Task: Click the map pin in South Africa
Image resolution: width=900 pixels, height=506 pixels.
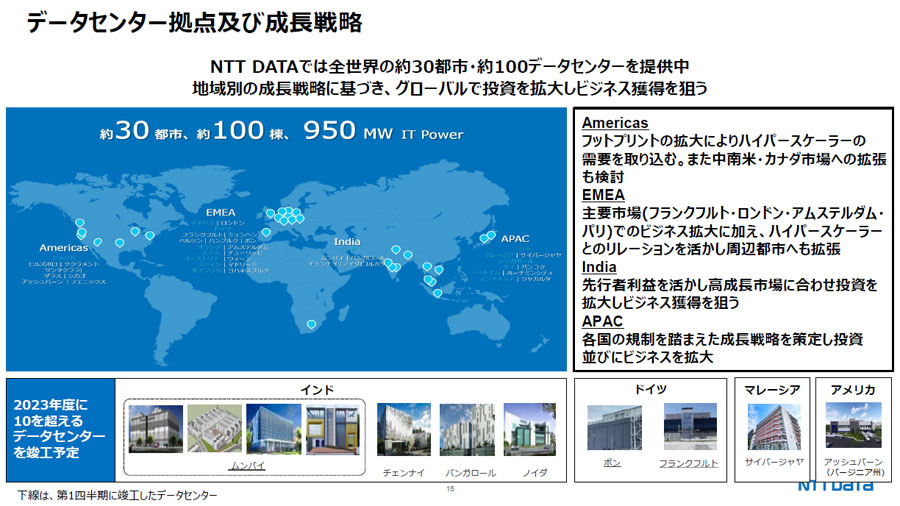Action: [x=311, y=324]
